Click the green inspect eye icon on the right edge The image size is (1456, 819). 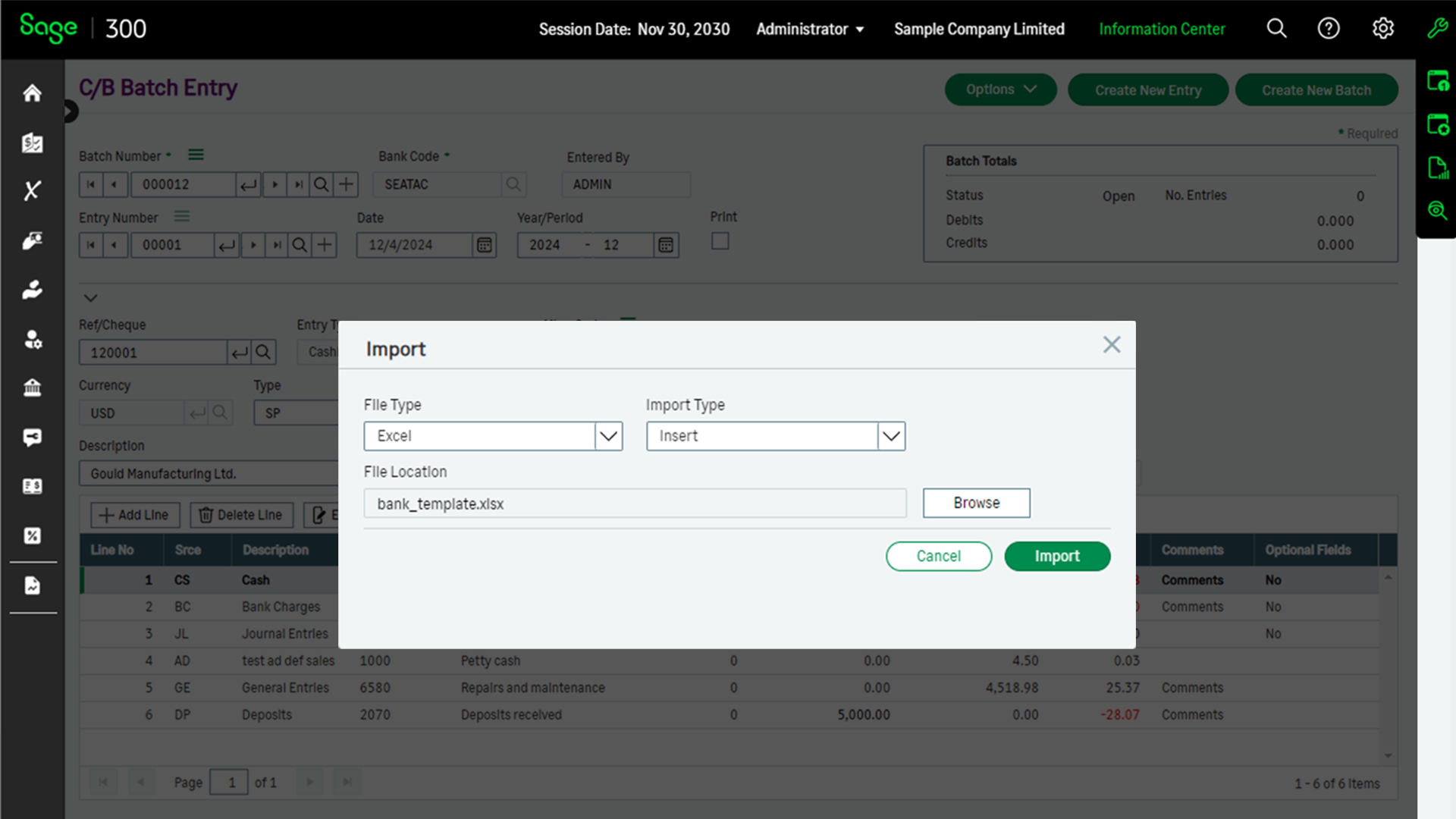[1438, 211]
